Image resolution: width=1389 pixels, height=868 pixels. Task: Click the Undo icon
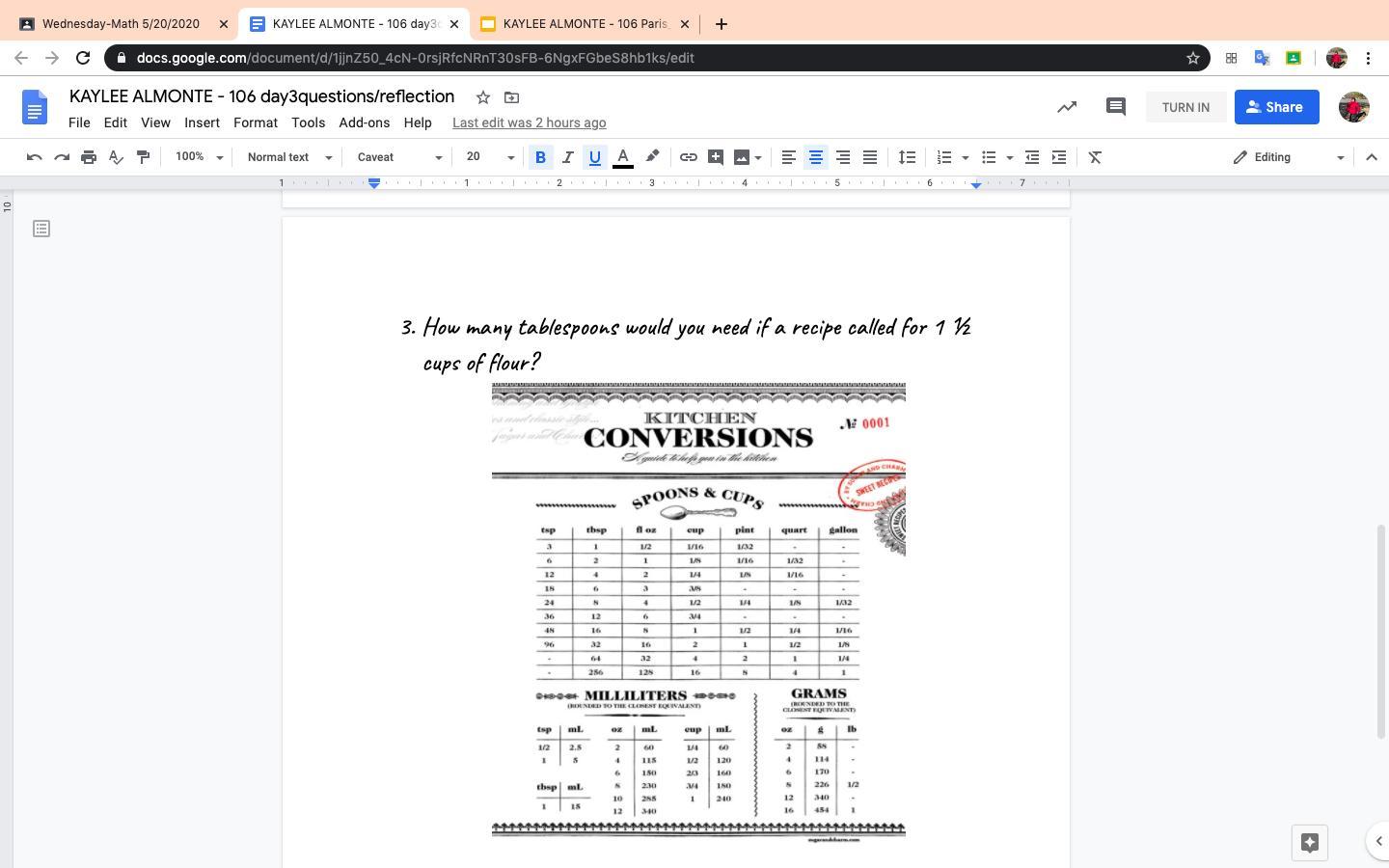[x=35, y=157]
